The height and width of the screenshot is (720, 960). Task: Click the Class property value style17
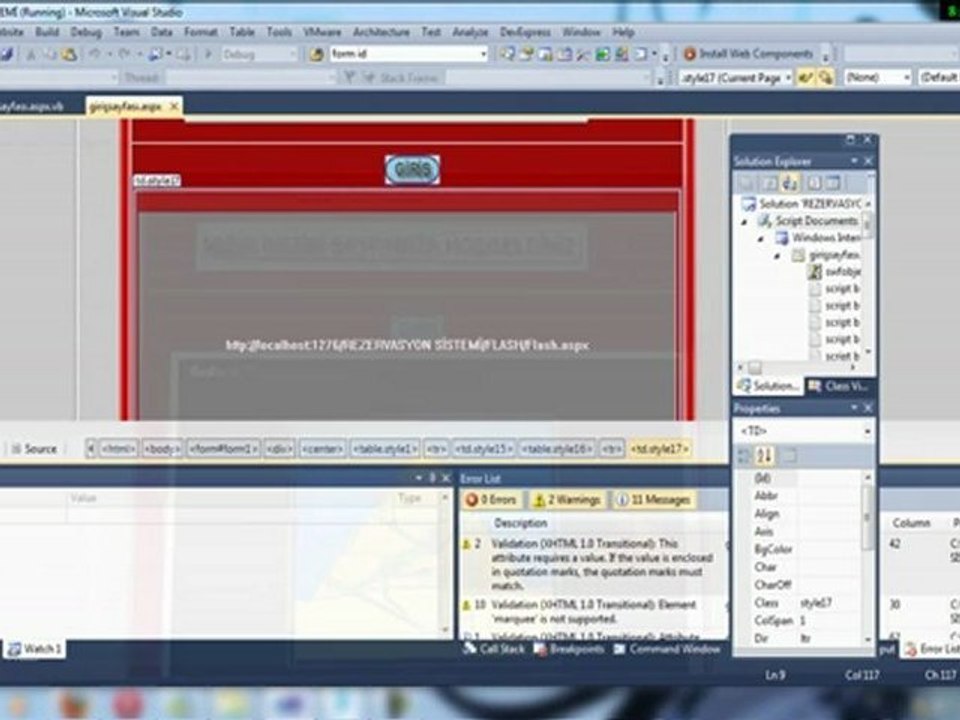(816, 603)
